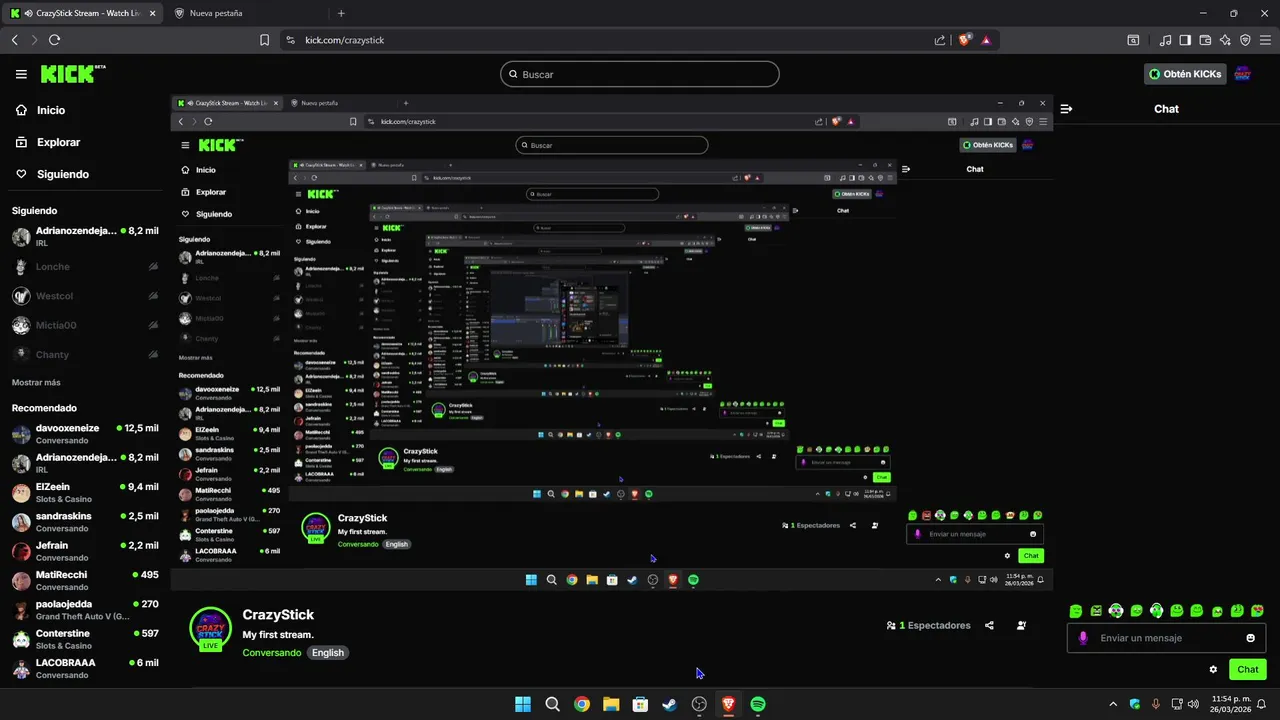1280x720 pixels.
Task: Open a new tab with the plus button
Action: (x=341, y=13)
